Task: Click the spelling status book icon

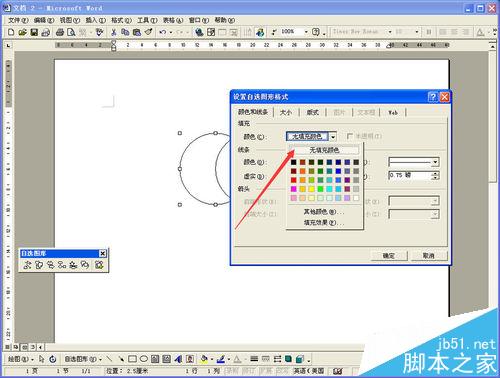Action: tap(338, 371)
